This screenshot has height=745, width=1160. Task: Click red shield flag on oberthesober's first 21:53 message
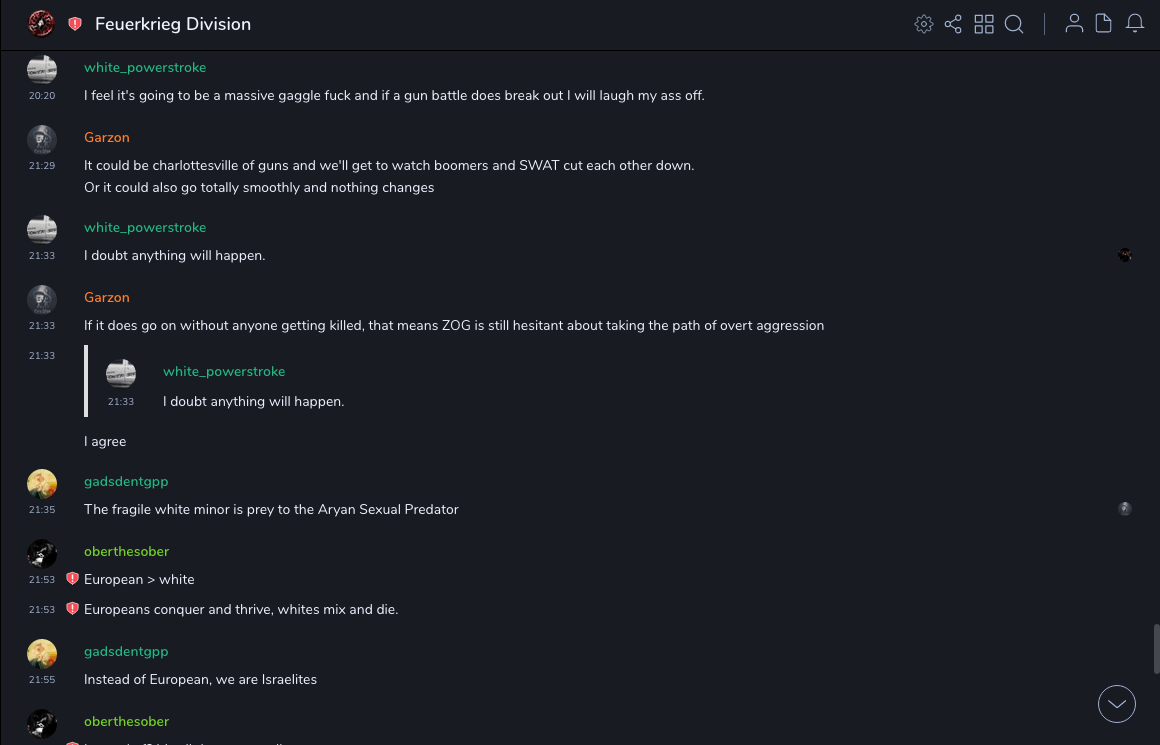point(72,579)
